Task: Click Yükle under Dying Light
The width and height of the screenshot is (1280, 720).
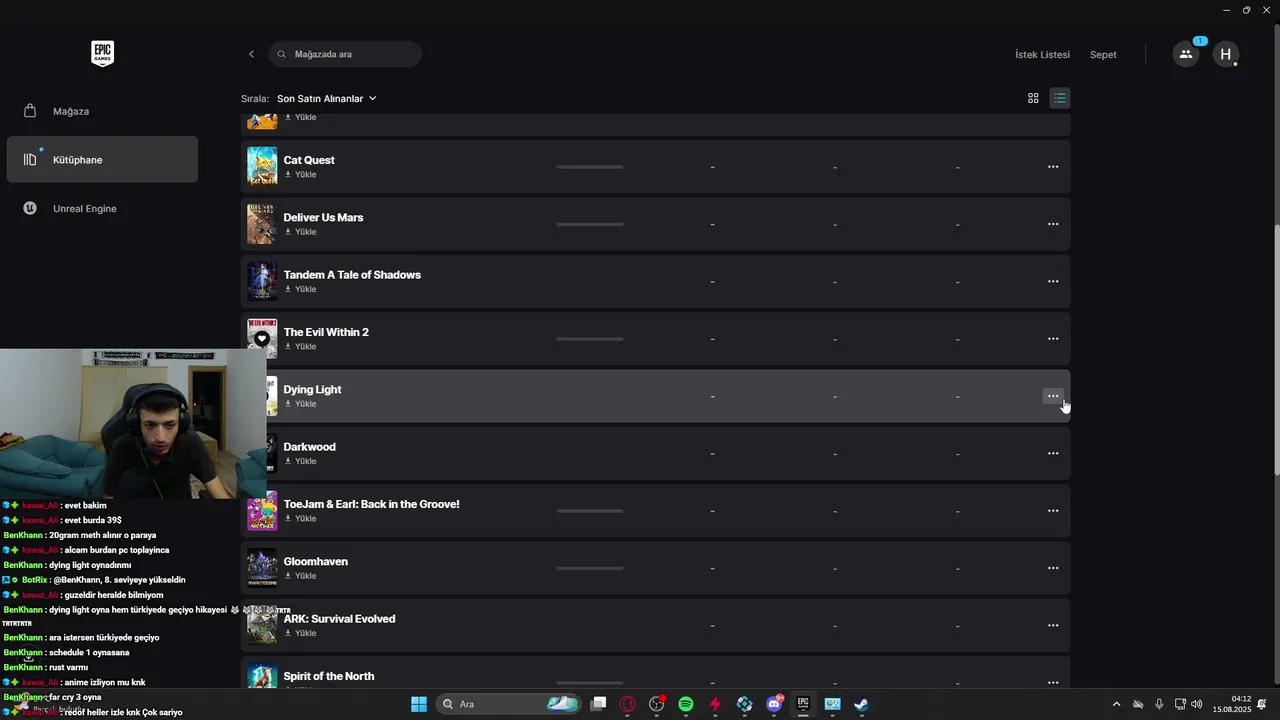Action: pyautogui.click(x=300, y=404)
